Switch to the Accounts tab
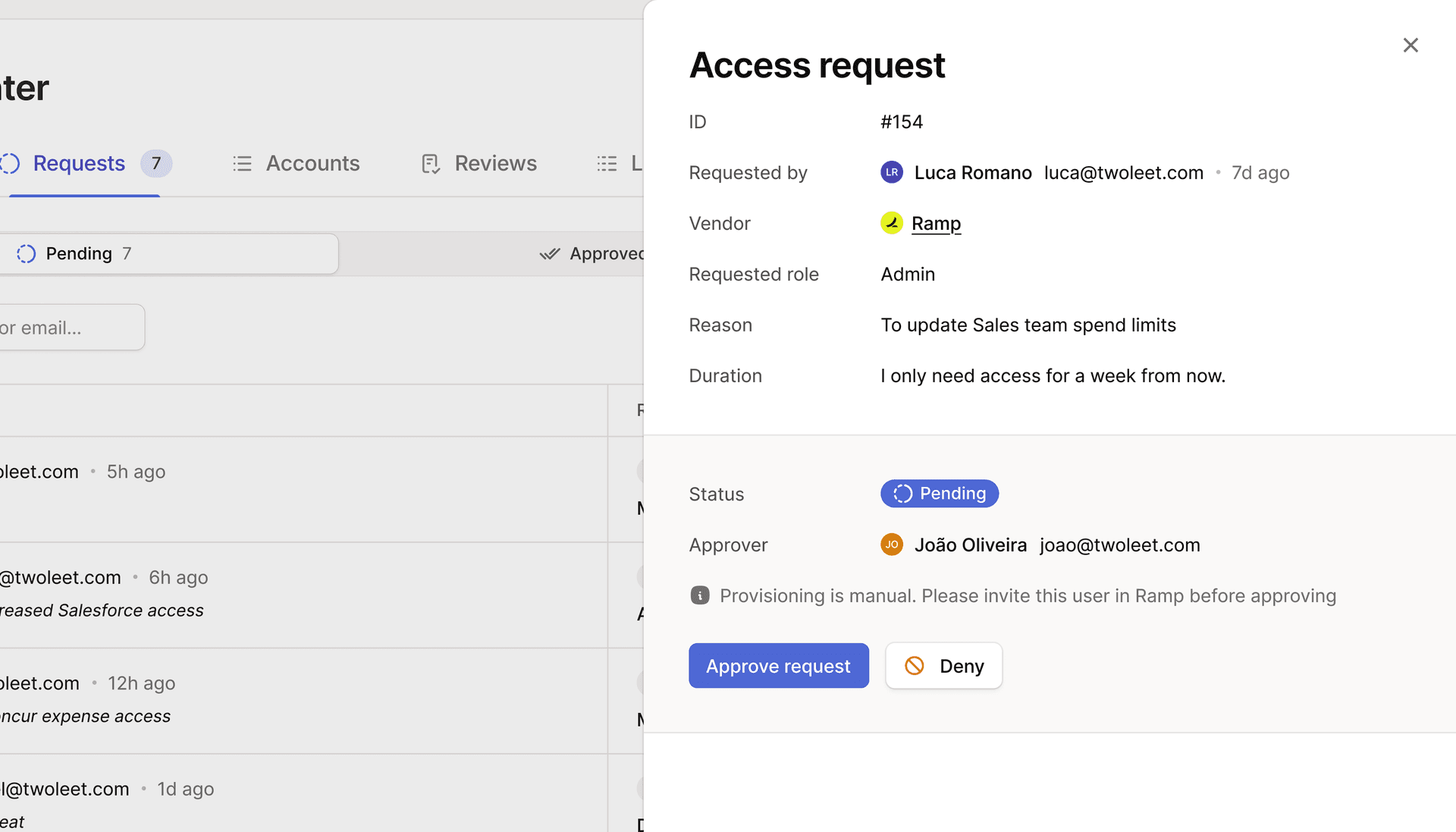This screenshot has height=832, width=1456. click(312, 163)
